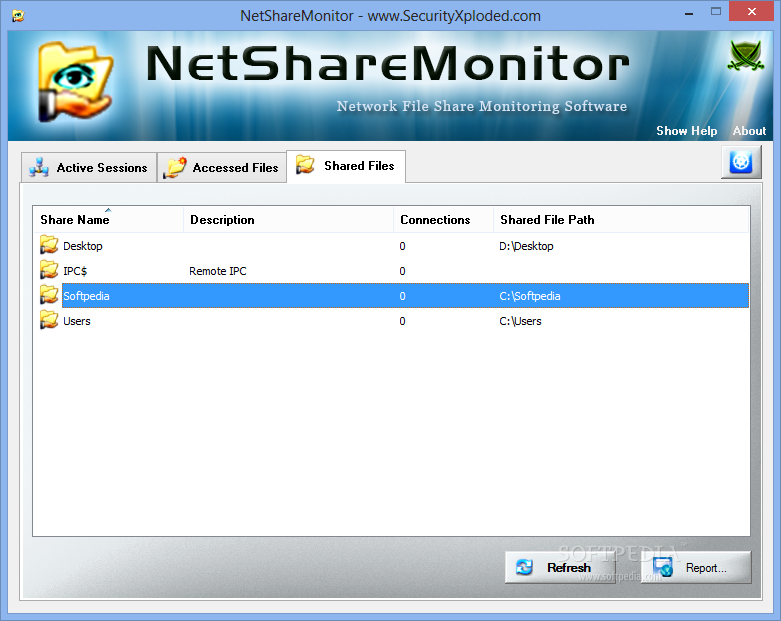
Task: Click the D:\Desktop path cell
Action: pyautogui.click(x=526, y=246)
